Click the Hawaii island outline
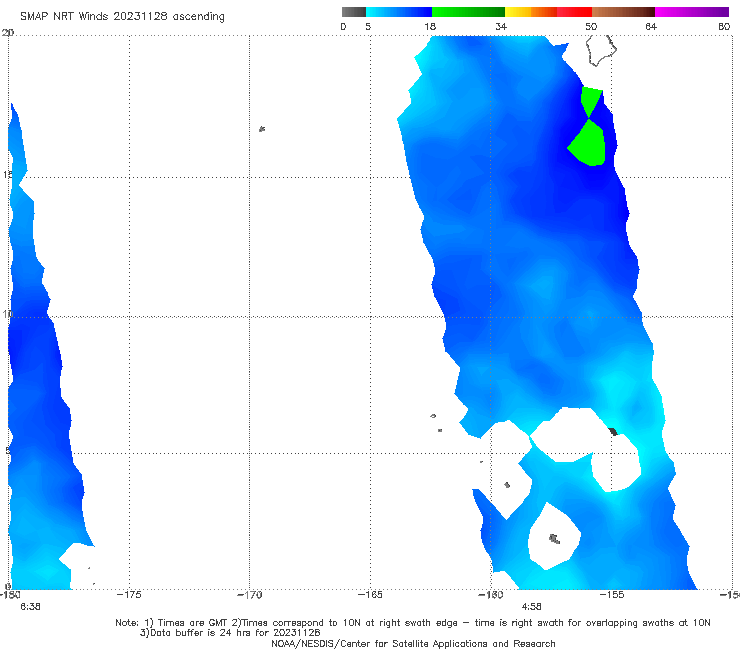The image size is (740, 650). pyautogui.click(x=601, y=50)
